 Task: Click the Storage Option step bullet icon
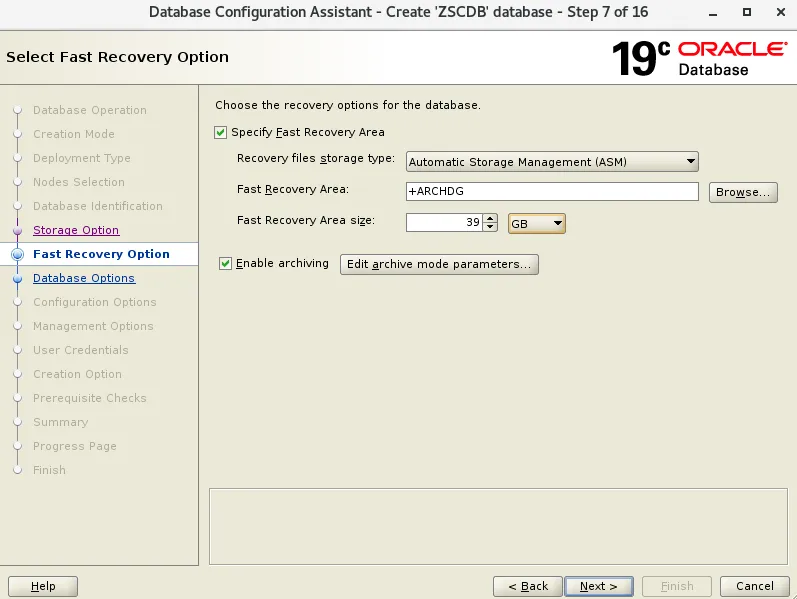coord(17,231)
